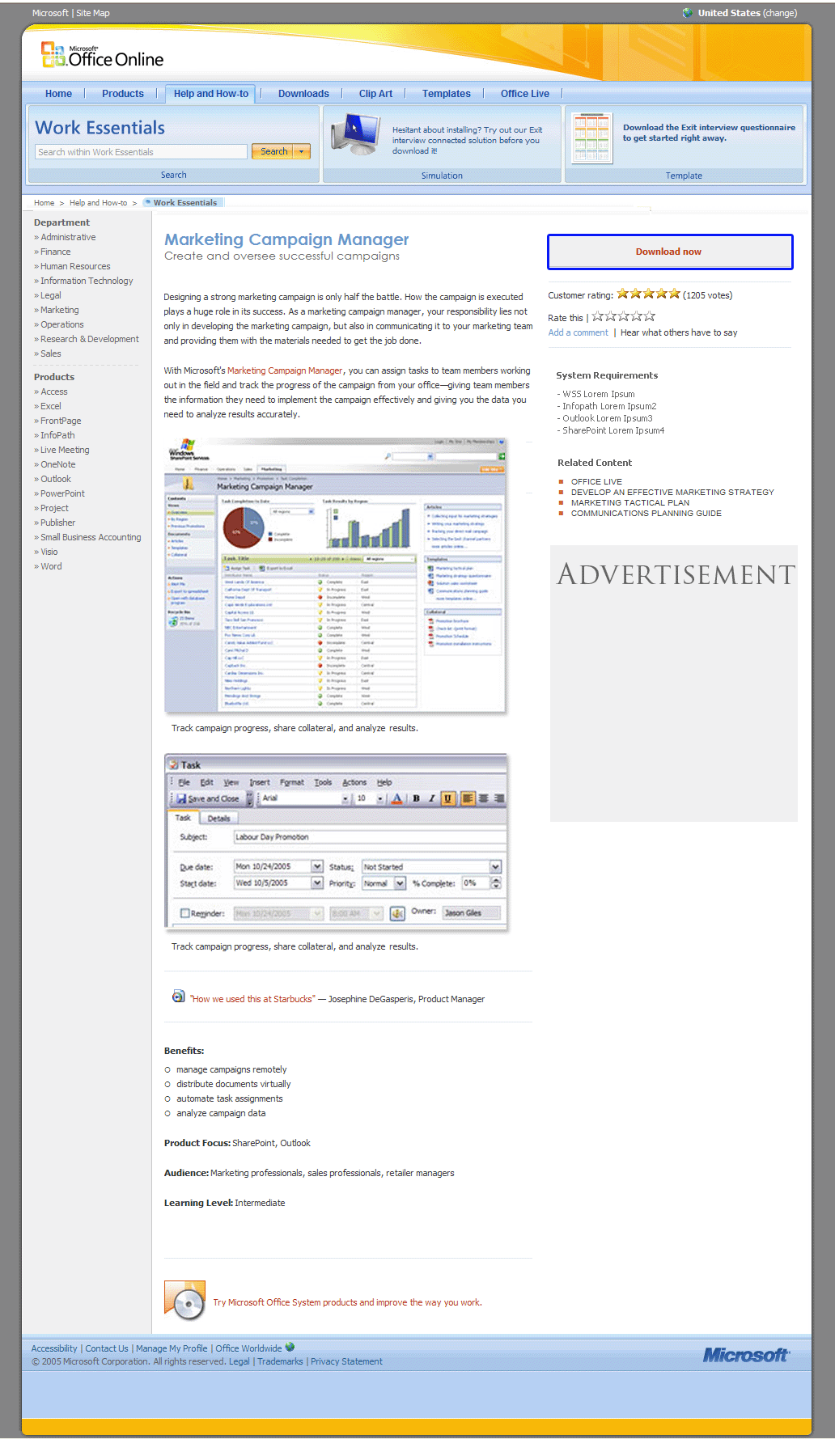Click the Try Microsoft Office System products link
Viewport: 835px width, 1456px height.
click(x=347, y=1302)
